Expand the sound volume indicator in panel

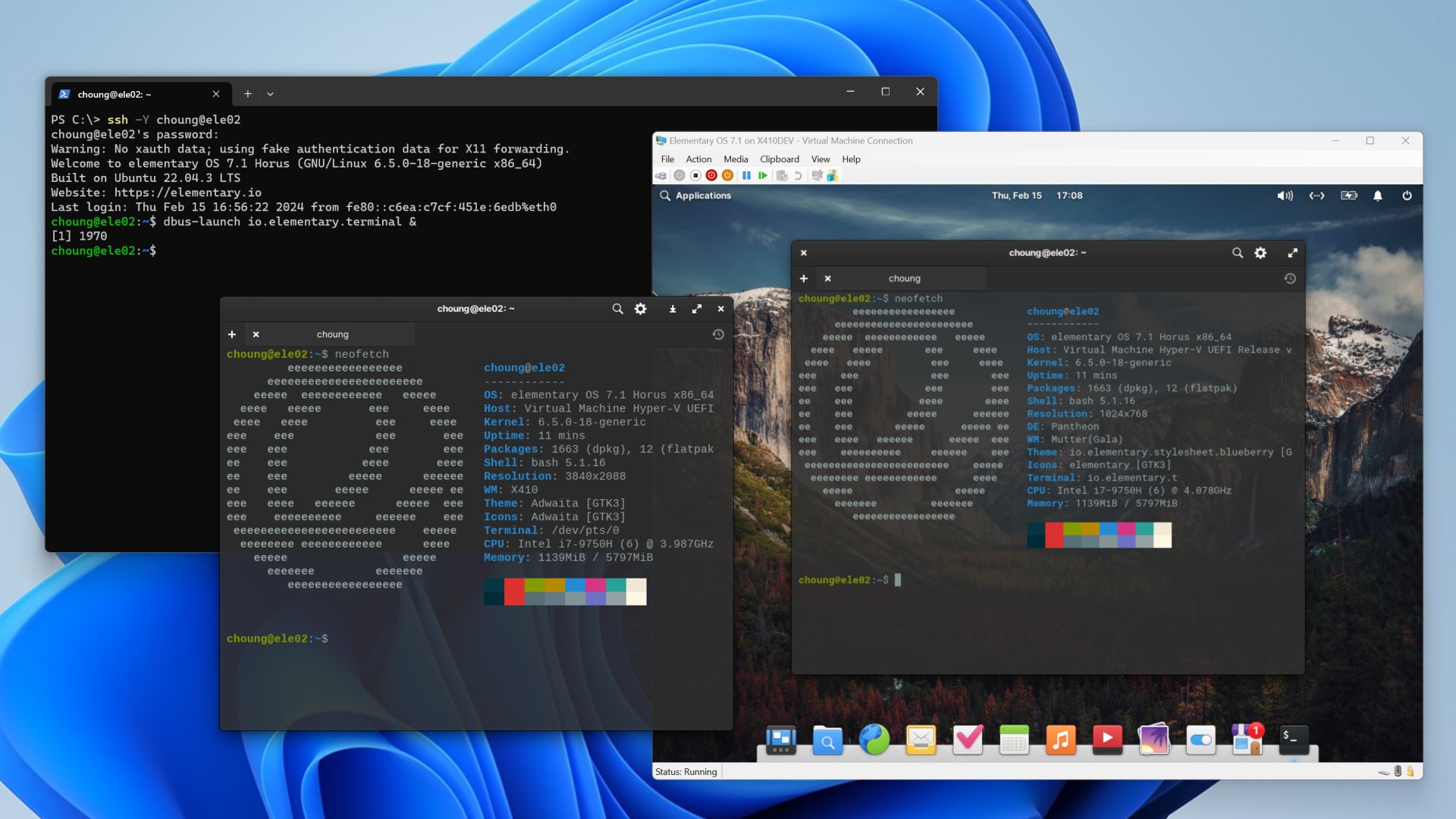click(1285, 196)
